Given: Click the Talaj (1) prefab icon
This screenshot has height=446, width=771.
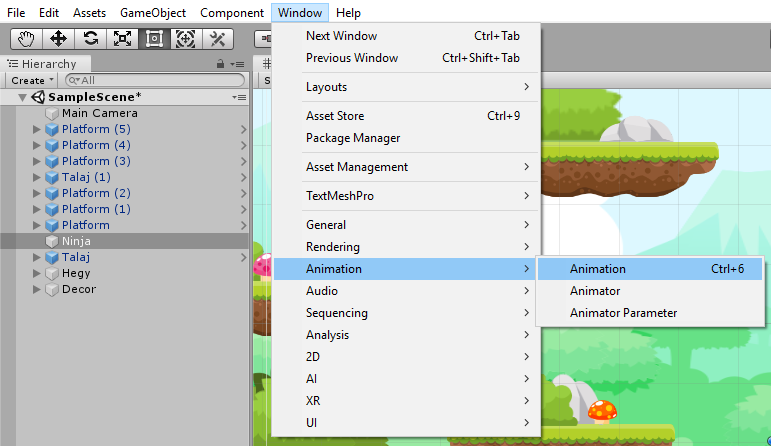Looking at the screenshot, I should coord(52,178).
